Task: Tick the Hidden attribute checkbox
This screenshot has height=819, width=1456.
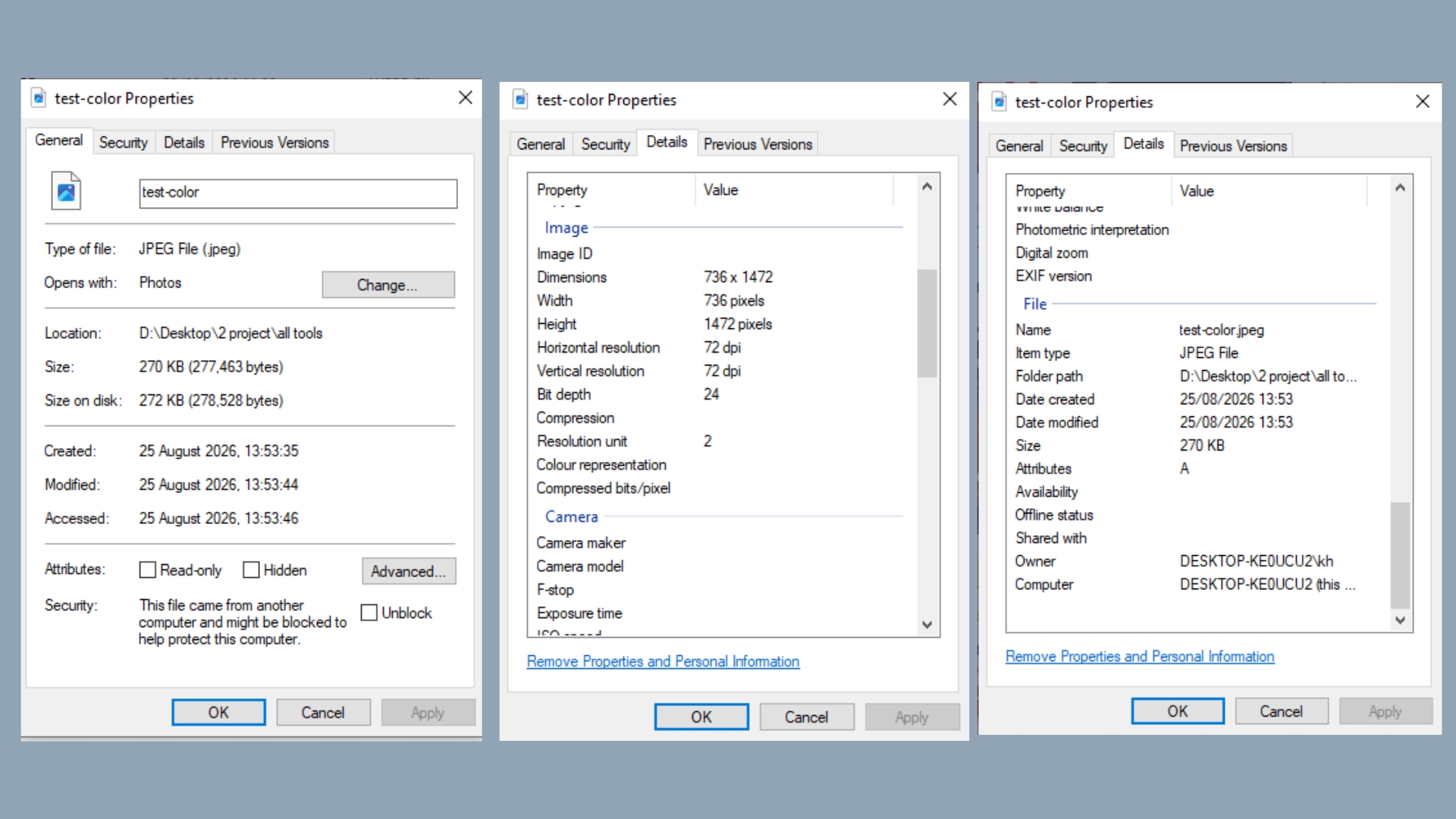Action: pyautogui.click(x=251, y=570)
